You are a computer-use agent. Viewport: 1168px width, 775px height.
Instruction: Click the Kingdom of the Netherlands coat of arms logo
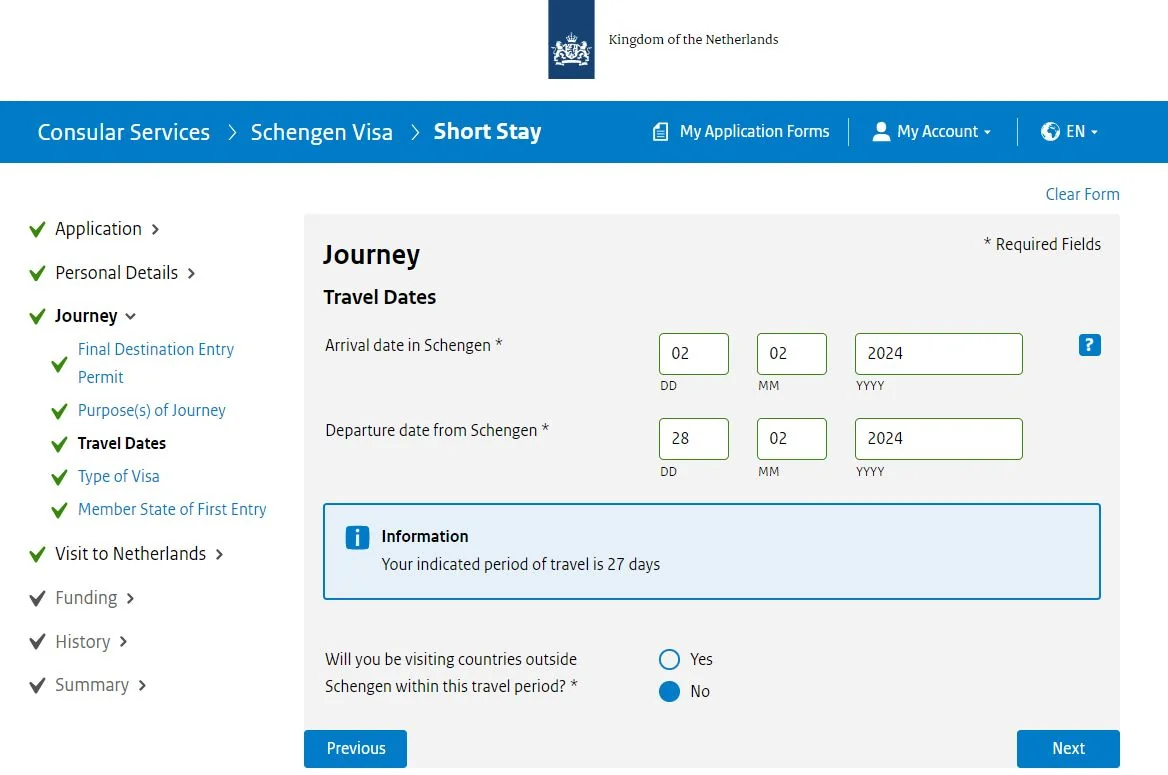(570, 40)
